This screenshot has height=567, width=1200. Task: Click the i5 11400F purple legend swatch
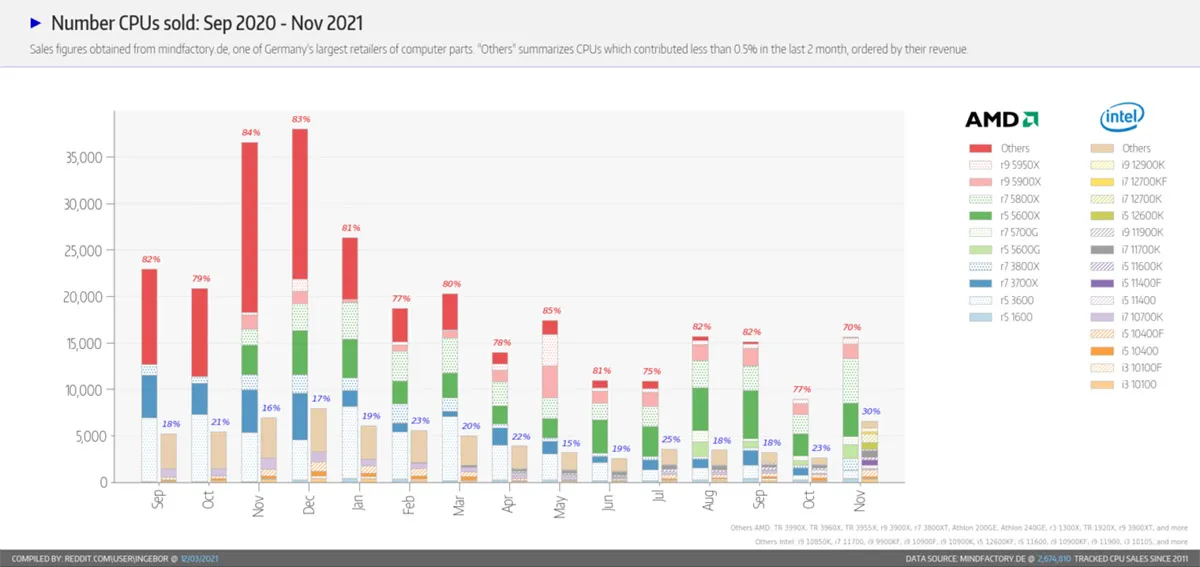pyautogui.click(x=1101, y=283)
